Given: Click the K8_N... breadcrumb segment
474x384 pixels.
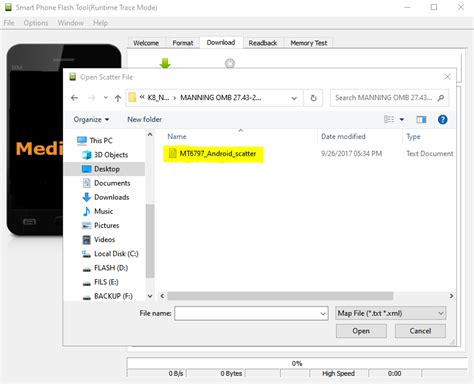Looking at the screenshot, I should click(x=158, y=98).
